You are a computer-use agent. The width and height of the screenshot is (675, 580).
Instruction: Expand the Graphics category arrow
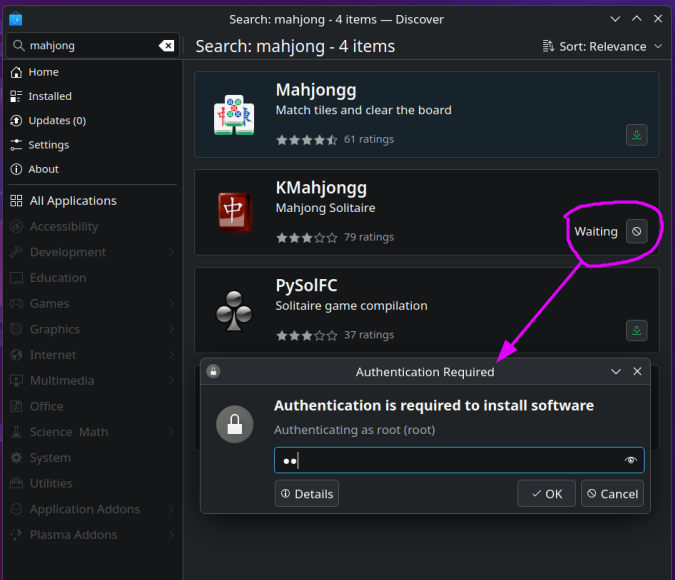pyautogui.click(x=171, y=329)
